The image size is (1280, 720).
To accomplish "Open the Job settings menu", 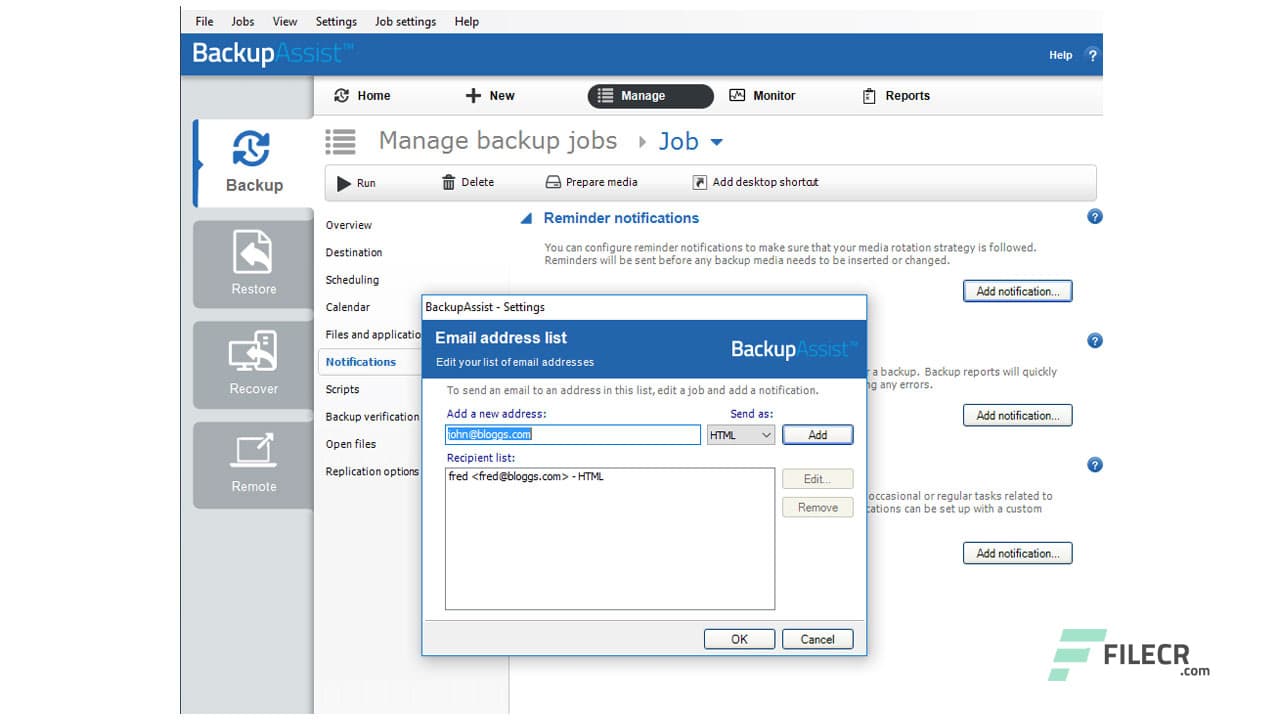I will click(404, 21).
